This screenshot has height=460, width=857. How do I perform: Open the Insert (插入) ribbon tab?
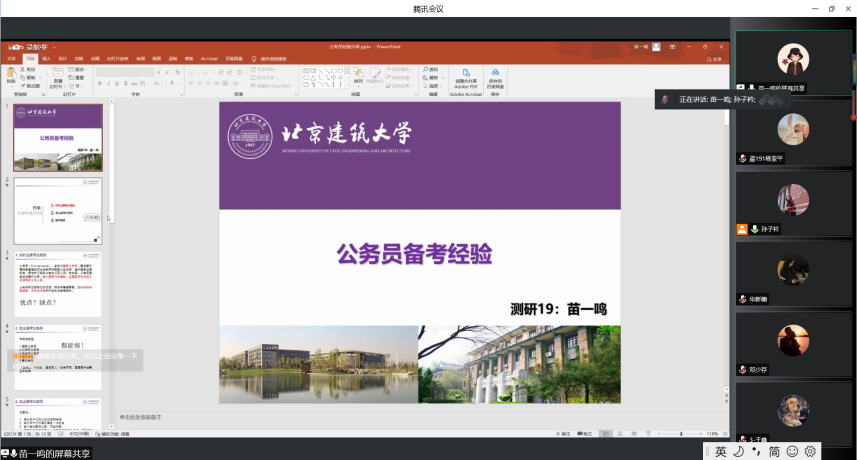47,58
